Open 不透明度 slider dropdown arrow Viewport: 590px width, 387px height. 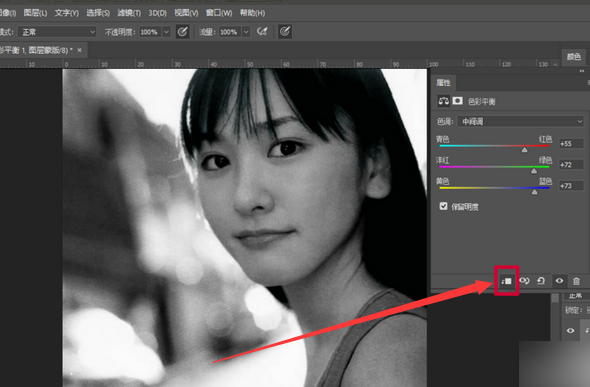point(167,32)
